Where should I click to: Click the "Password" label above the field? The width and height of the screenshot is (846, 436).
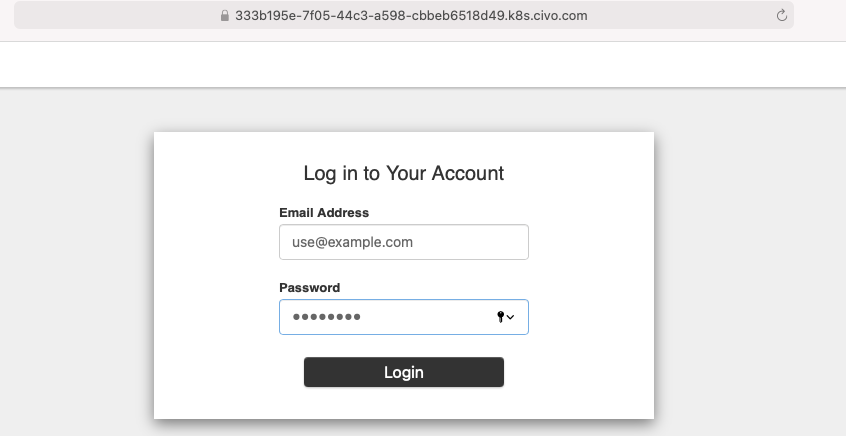[x=309, y=288]
